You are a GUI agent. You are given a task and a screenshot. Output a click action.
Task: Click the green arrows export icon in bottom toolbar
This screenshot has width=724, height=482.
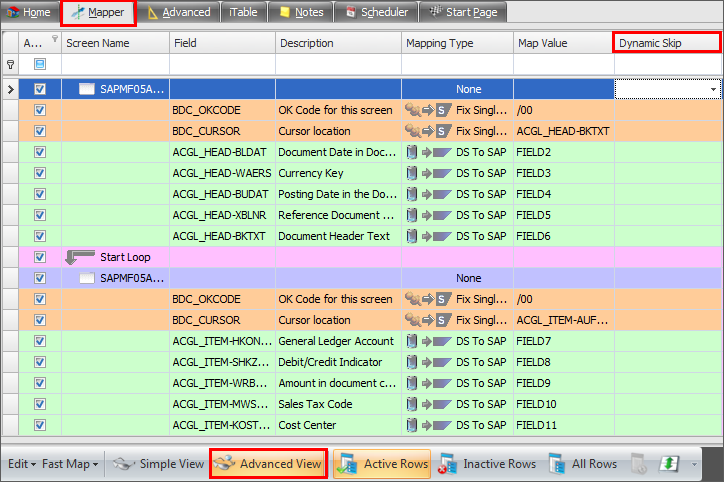coord(669,464)
